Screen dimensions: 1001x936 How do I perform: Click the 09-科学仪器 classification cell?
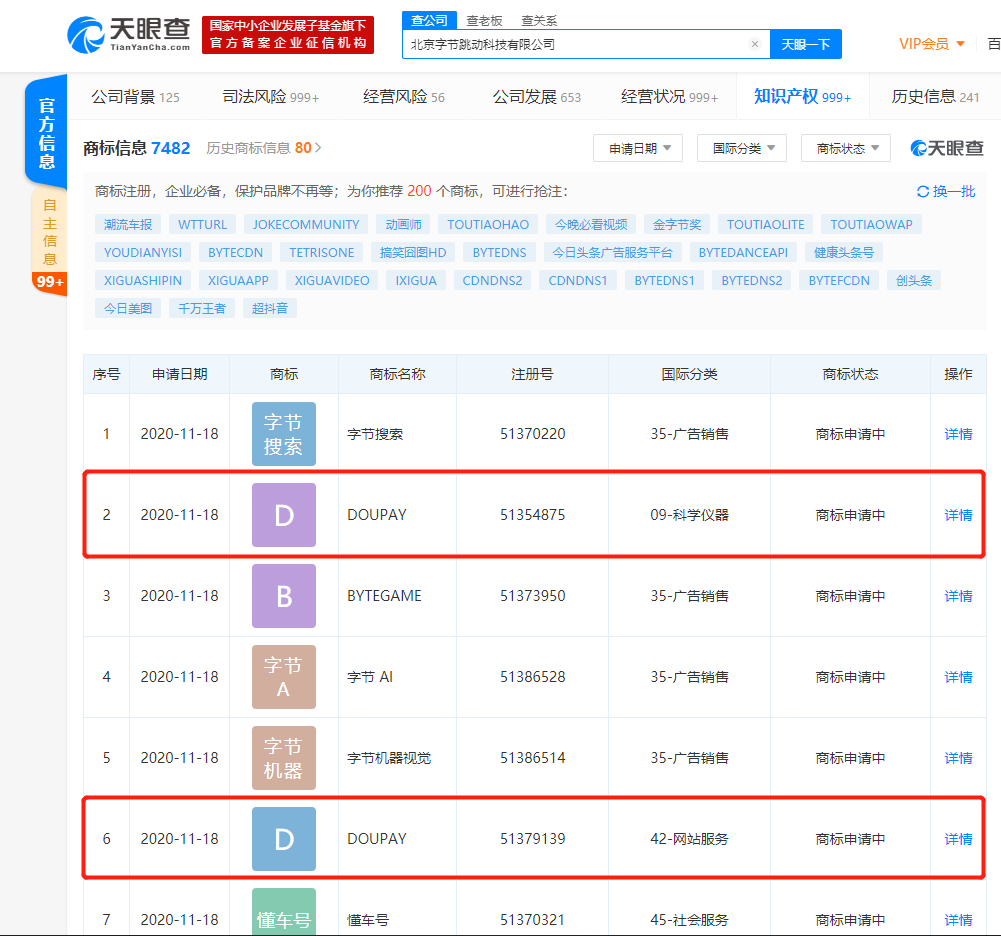[689, 515]
